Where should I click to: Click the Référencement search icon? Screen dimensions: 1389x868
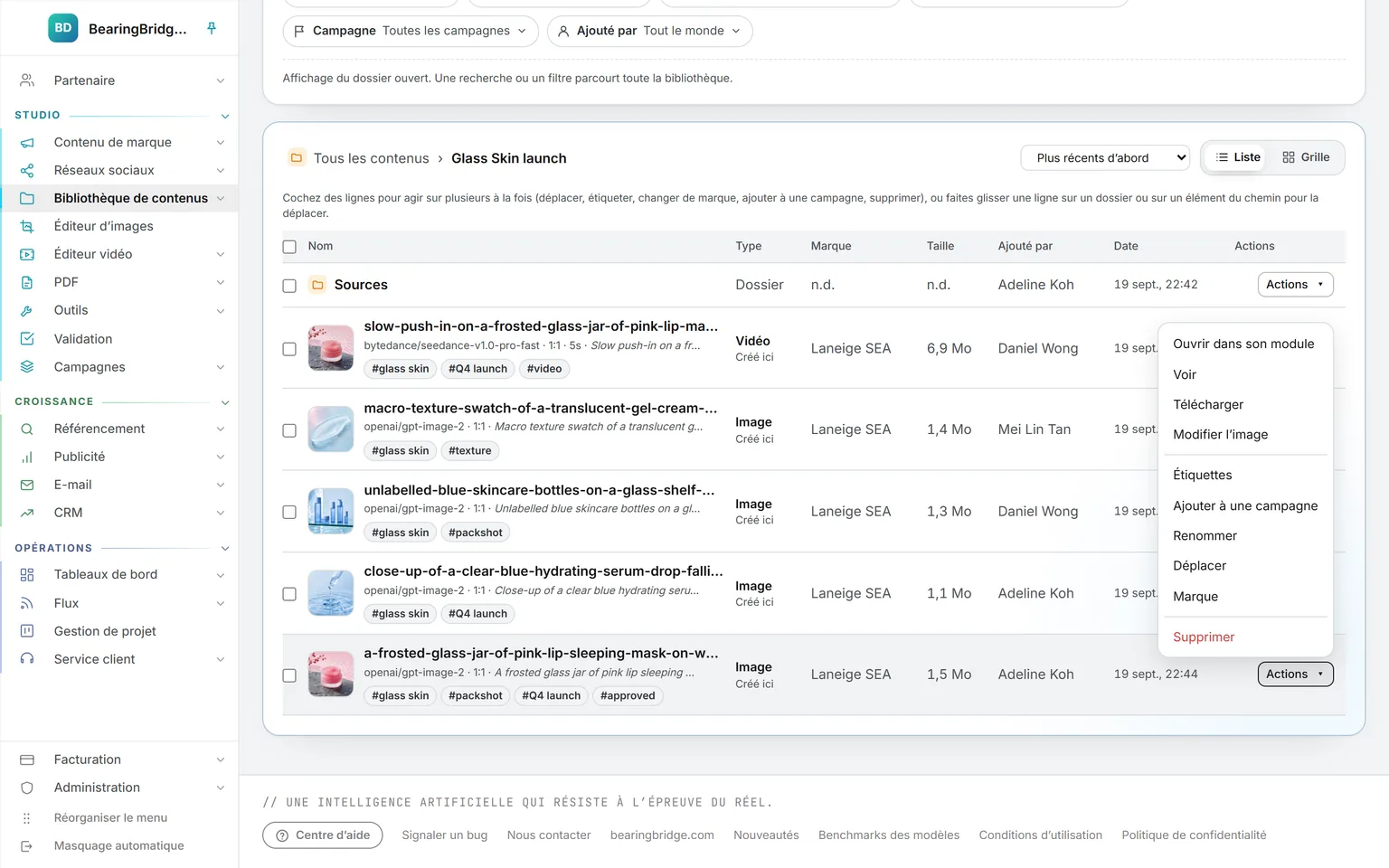coord(27,429)
